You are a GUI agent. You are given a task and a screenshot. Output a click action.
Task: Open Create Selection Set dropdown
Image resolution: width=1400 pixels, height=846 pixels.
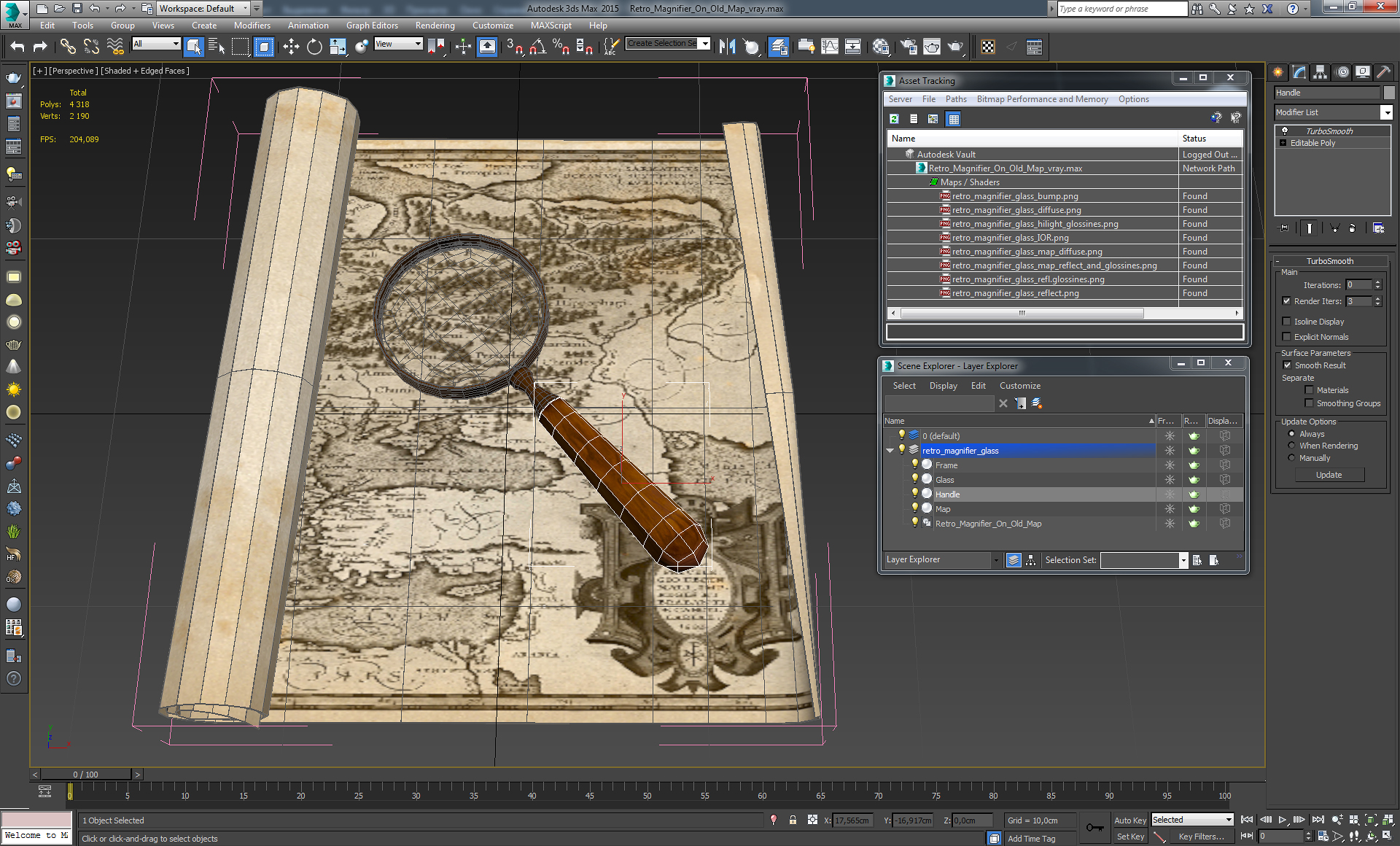[x=705, y=44]
